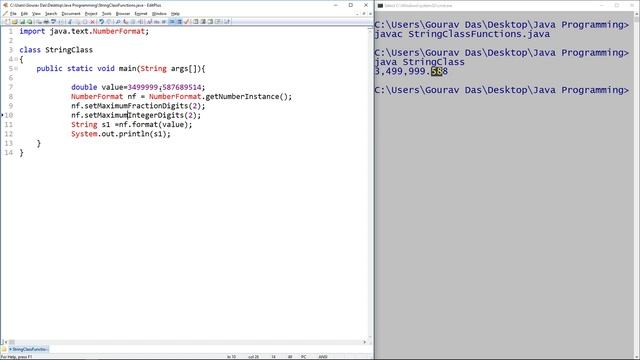Click the Find magnifier icon
Viewport: 640px width, 360px height.
[x=118, y=22]
